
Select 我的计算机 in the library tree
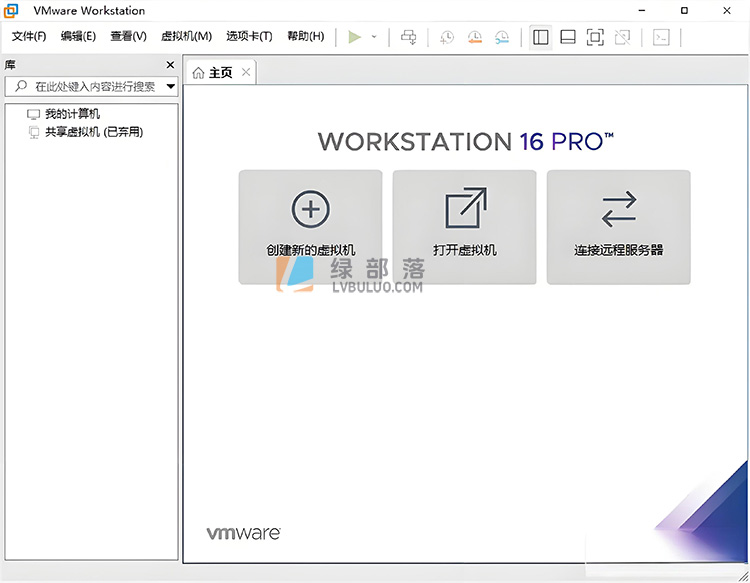click(64, 114)
